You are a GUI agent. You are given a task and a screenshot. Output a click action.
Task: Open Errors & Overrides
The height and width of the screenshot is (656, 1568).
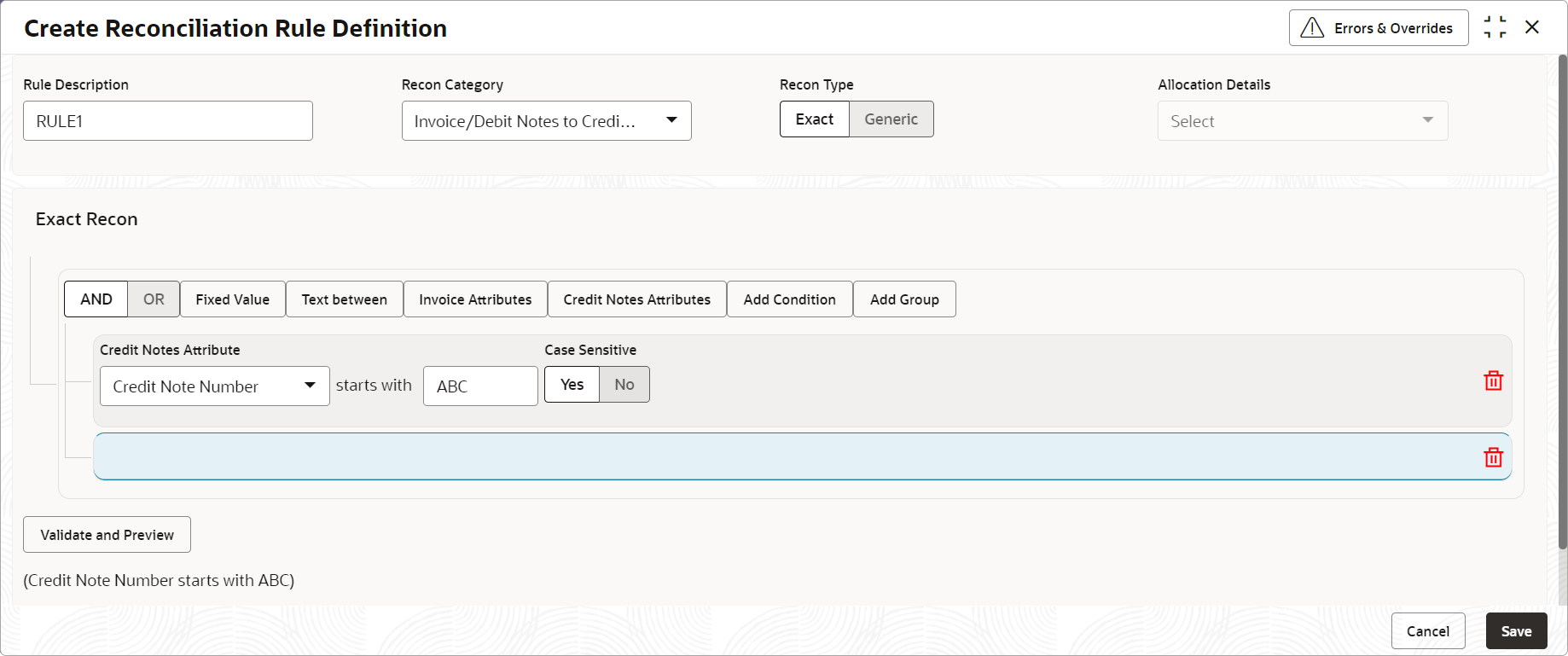(1379, 28)
